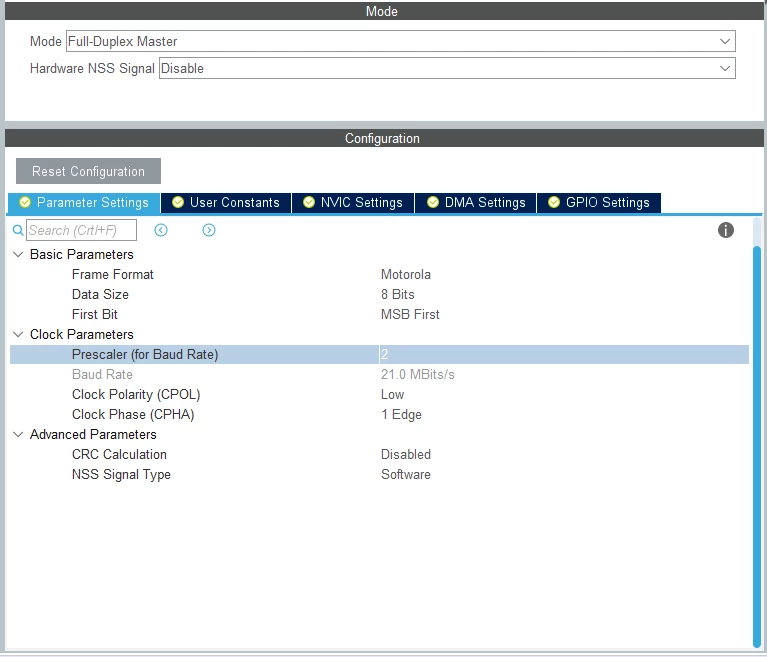Select the Frame Format row
767x657 pixels.
point(379,274)
